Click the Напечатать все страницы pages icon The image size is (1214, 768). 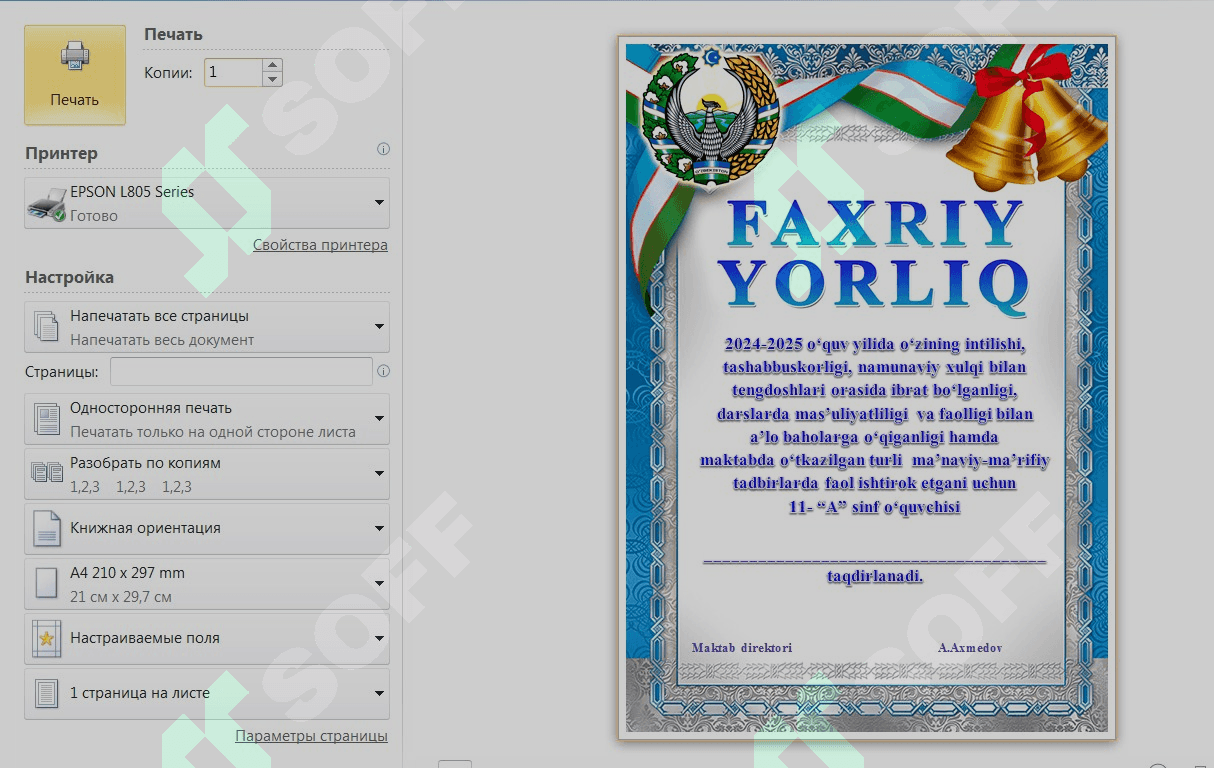(x=46, y=327)
